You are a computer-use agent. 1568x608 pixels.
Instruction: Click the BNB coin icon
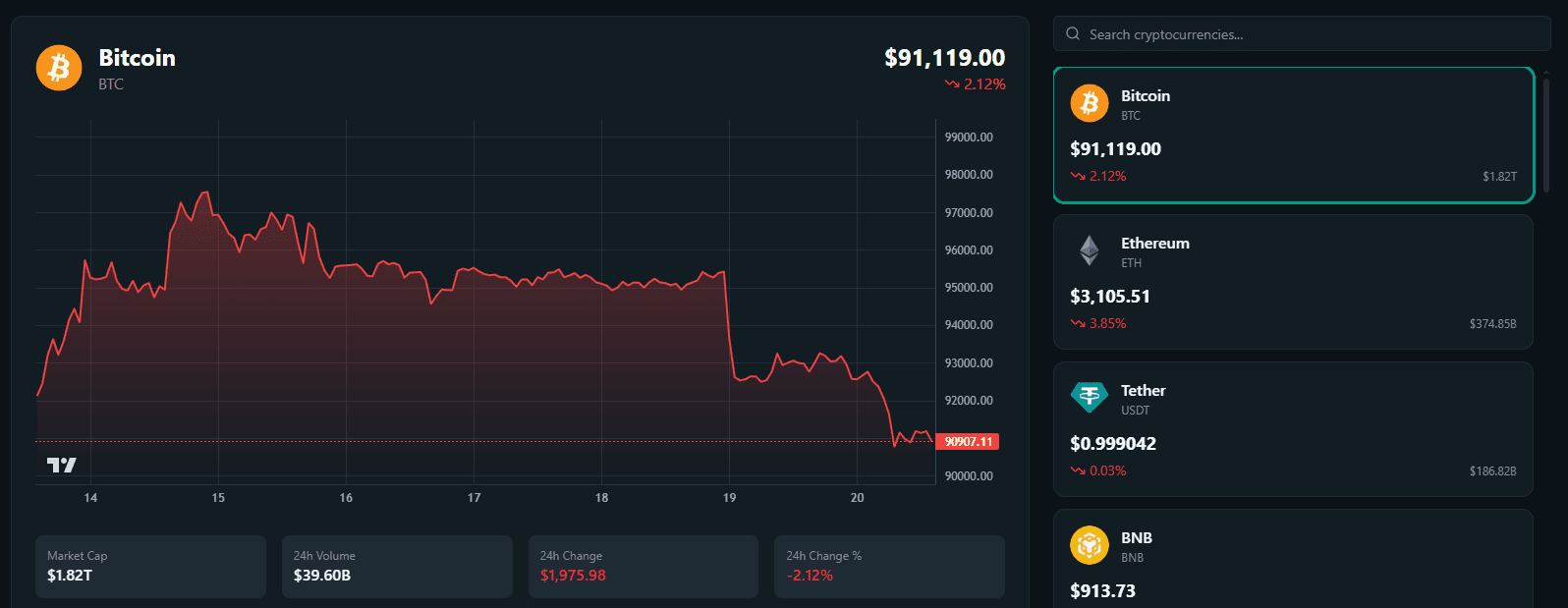pos(1089,545)
